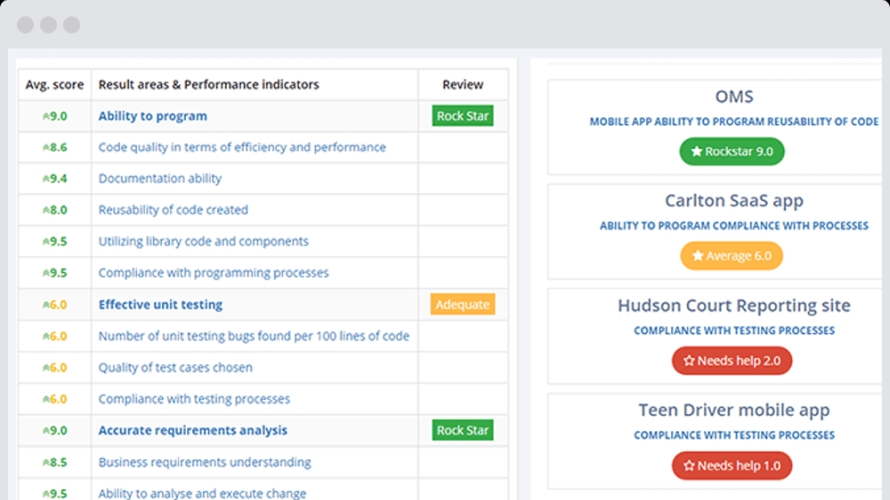Click the Rockstar 9.0 badge under OMS
The height and width of the screenshot is (500, 890).
[731, 152]
